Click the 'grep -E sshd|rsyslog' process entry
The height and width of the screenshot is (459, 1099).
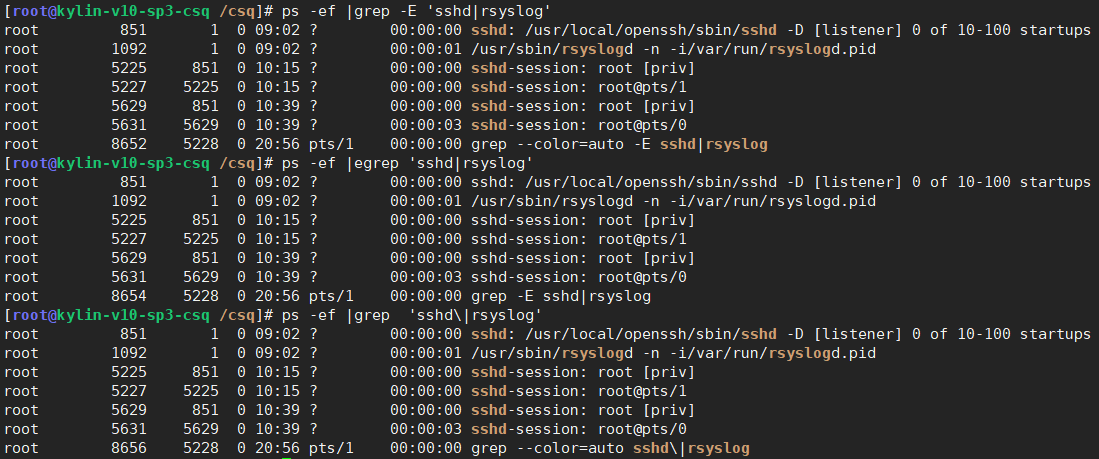pyautogui.click(x=560, y=296)
